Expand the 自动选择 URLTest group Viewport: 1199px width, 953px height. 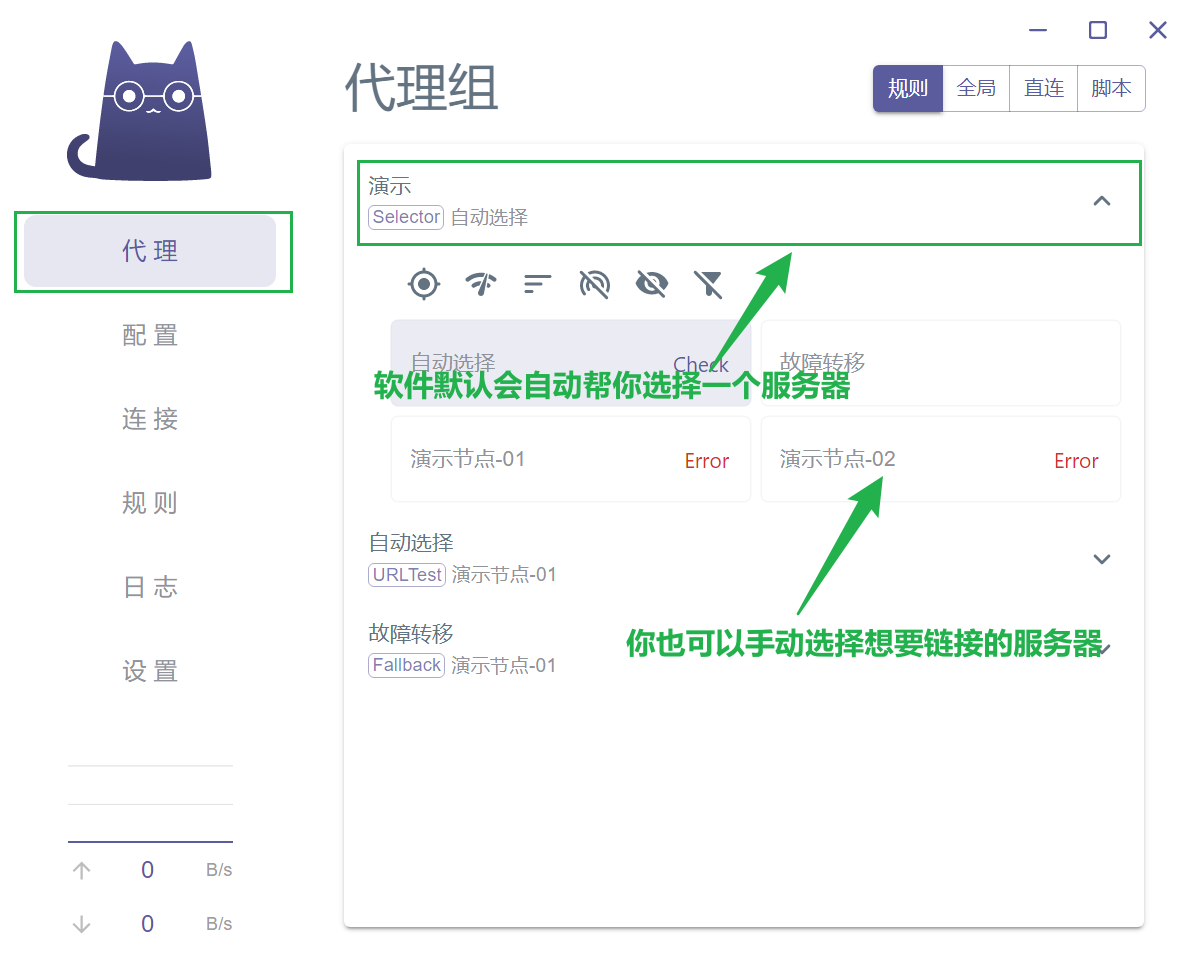(x=1101, y=559)
